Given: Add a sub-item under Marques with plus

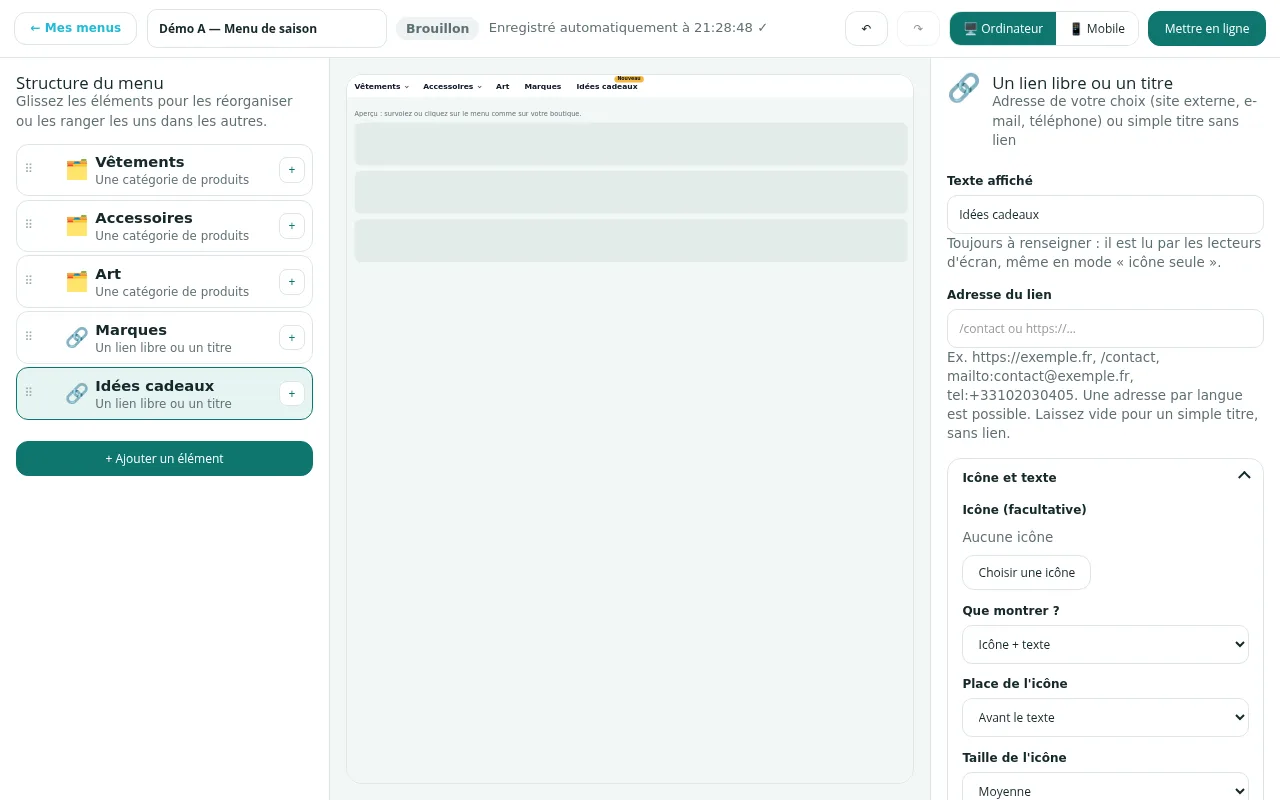Looking at the screenshot, I should (x=292, y=338).
